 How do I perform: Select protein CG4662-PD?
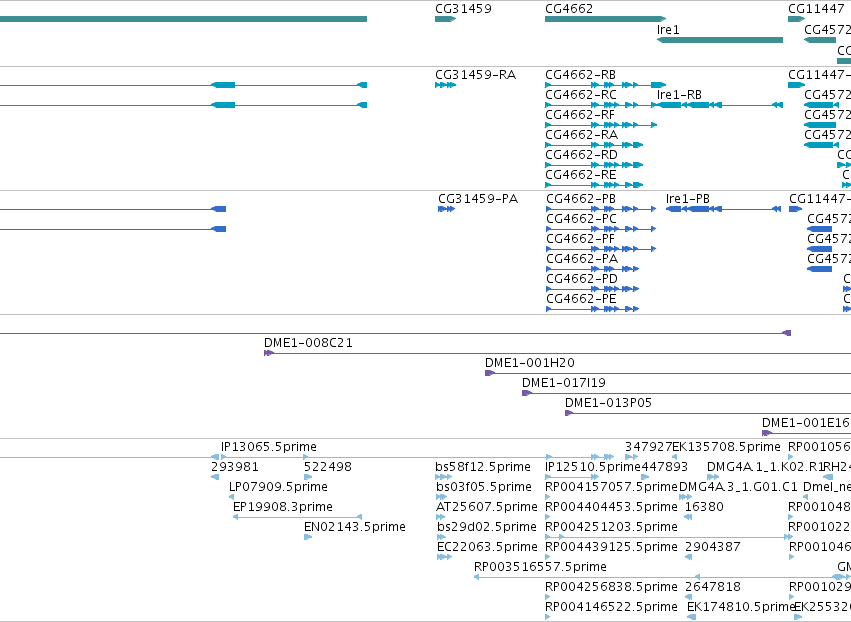[582, 278]
